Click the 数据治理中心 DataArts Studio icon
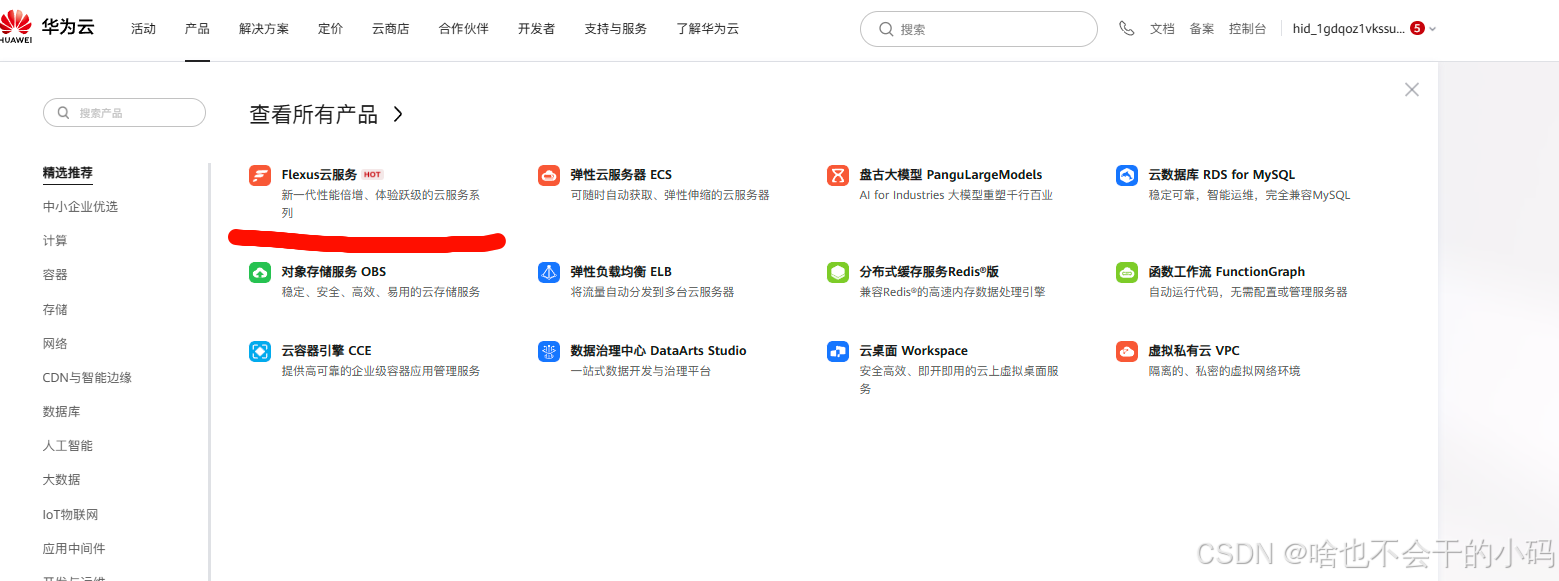The image size is (1559, 581). [x=549, y=351]
